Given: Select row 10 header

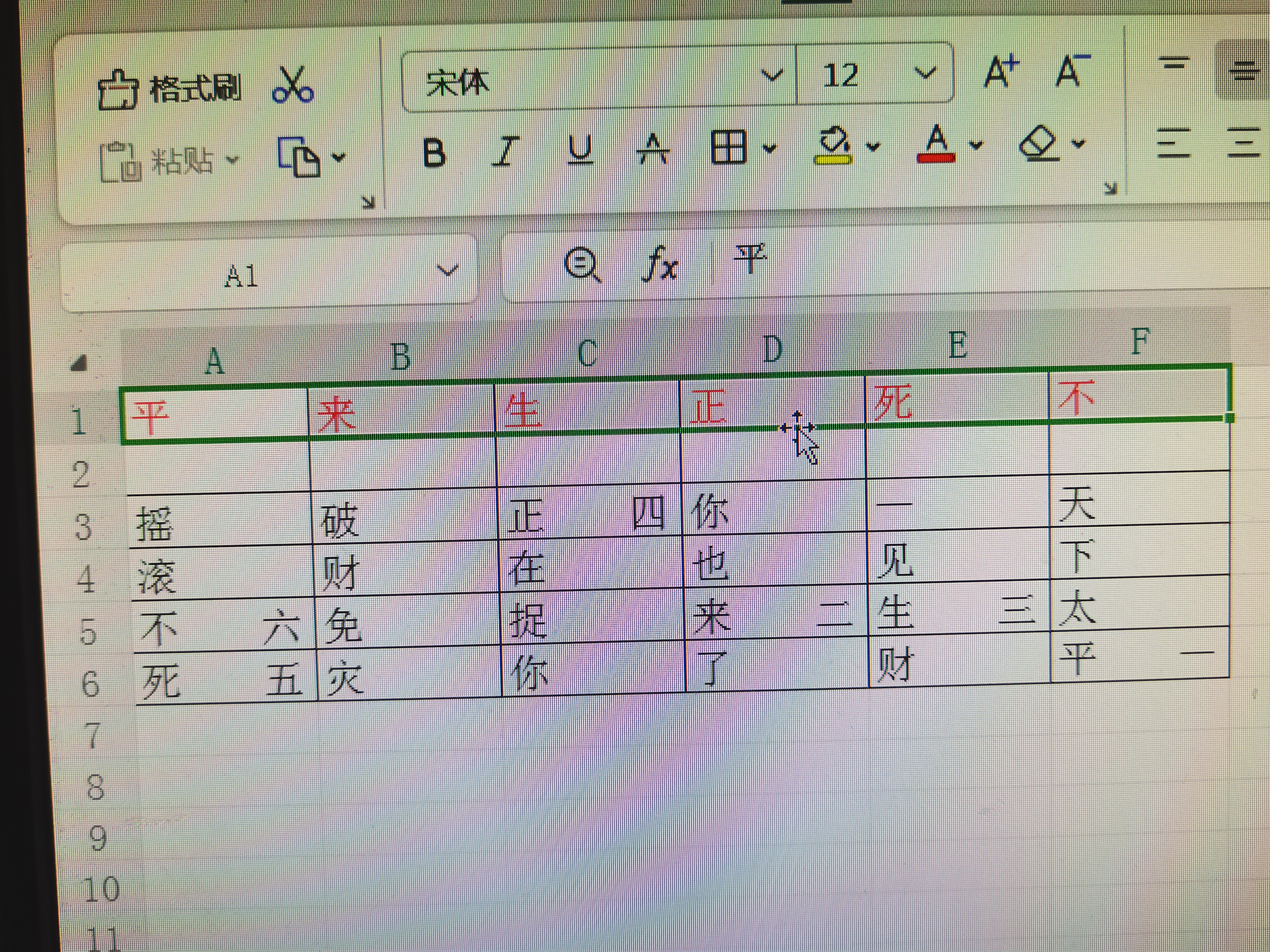Looking at the screenshot, I should coord(101,889).
